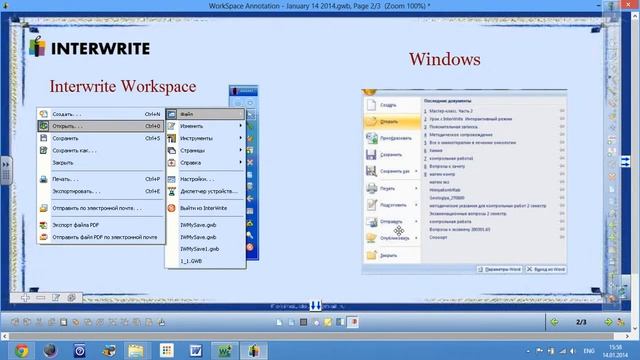Screen dimensions: 640x360
Task: Open the green W+ app on the taskbar
Action: click(224, 351)
